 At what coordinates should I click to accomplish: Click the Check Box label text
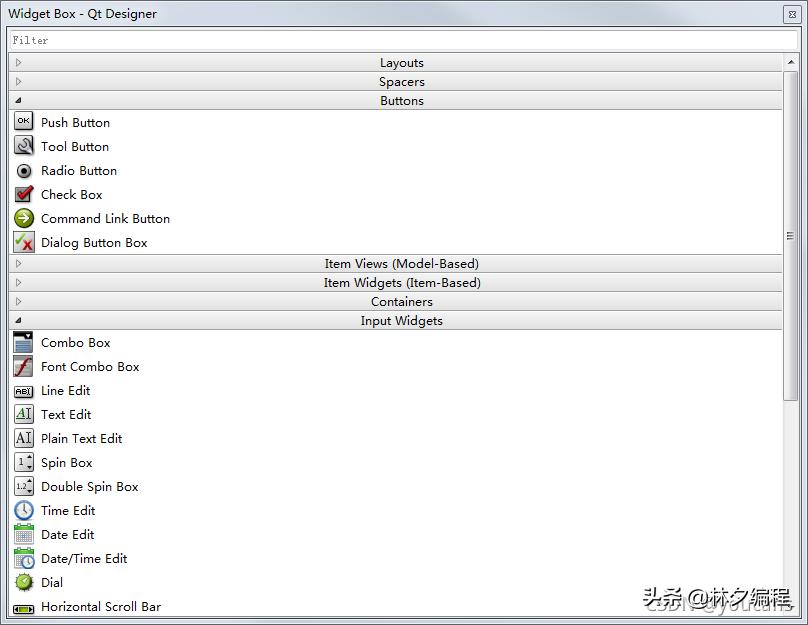coord(72,195)
